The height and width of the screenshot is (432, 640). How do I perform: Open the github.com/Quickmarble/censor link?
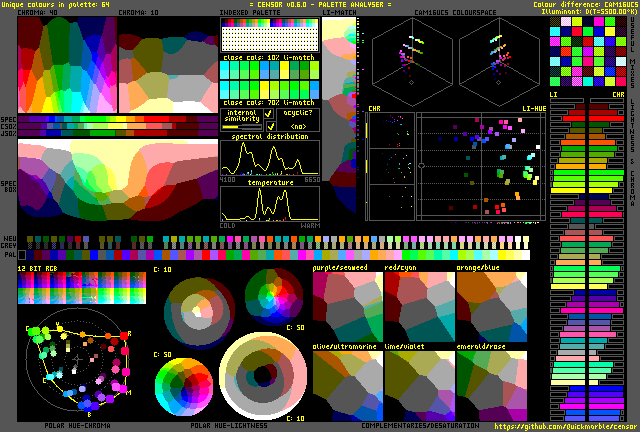[x=566, y=426]
